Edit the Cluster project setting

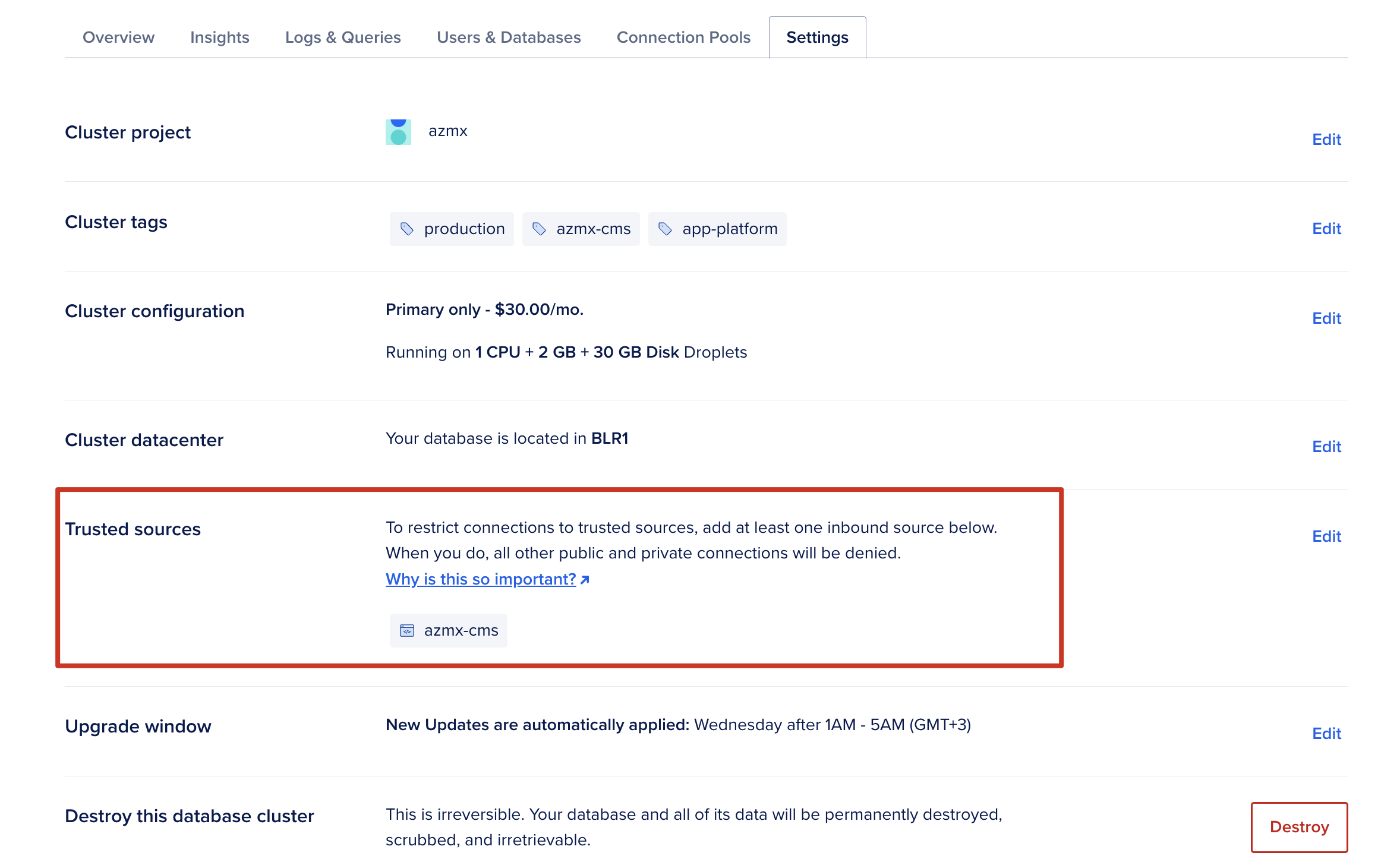(x=1326, y=140)
